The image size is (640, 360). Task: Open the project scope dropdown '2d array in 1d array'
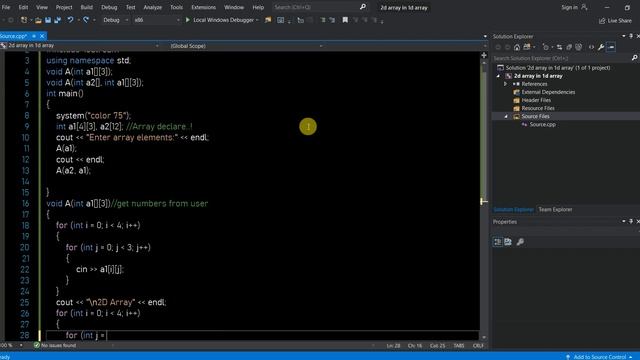[x=80, y=46]
